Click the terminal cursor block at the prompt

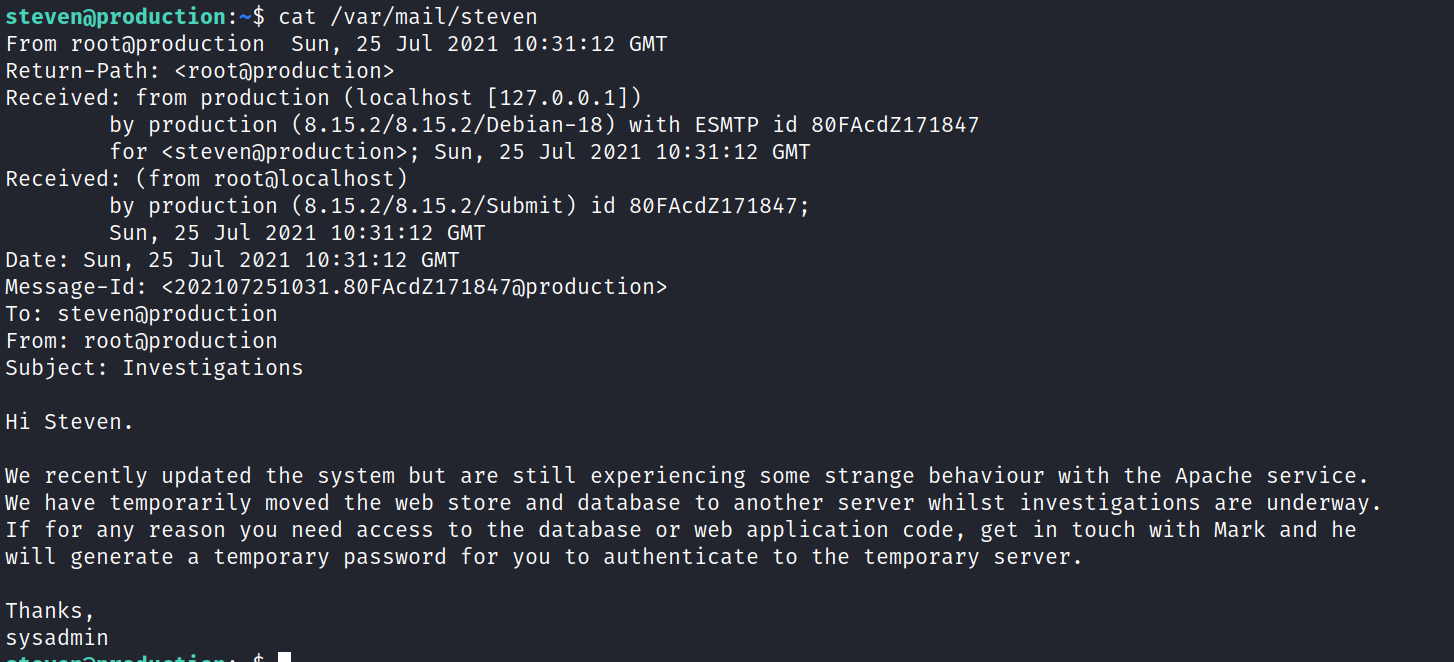coord(284,657)
